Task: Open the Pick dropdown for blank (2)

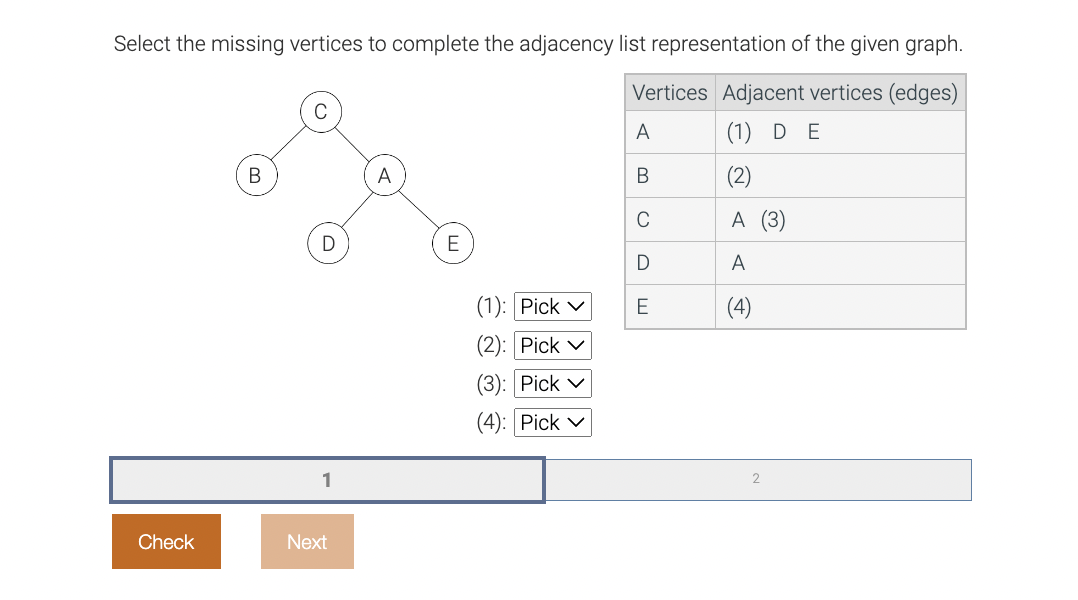Action: [x=552, y=345]
